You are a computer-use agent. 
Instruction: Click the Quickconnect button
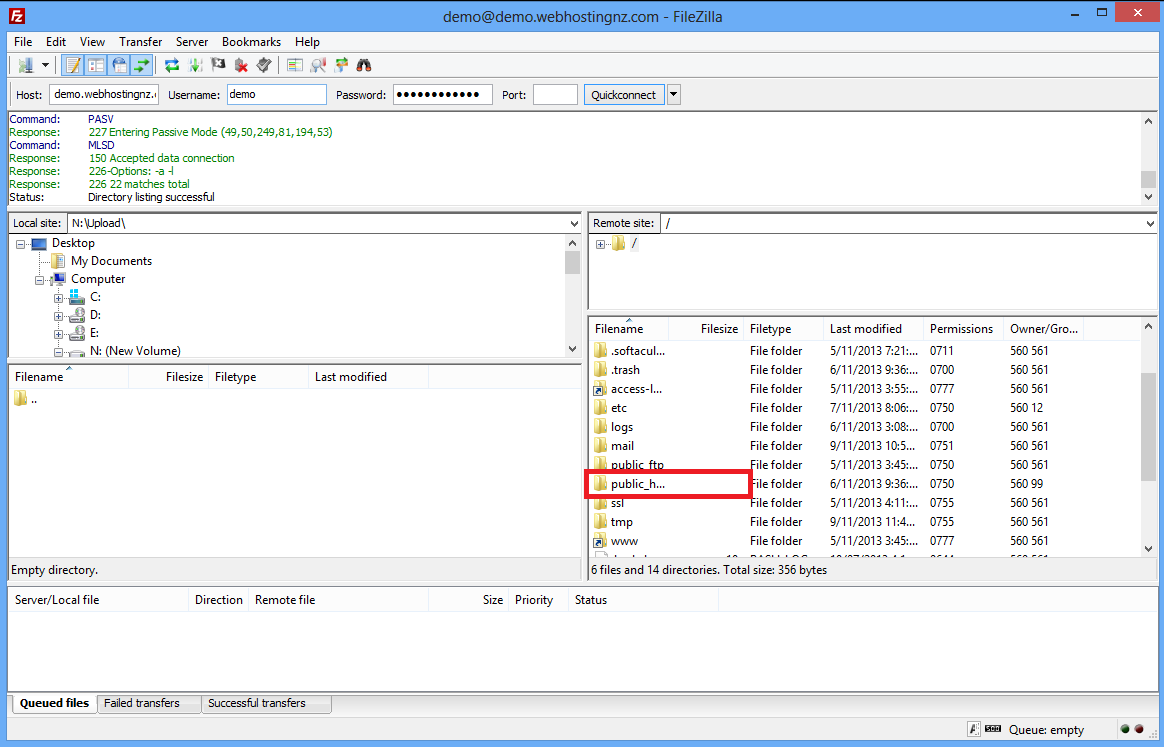coord(624,95)
